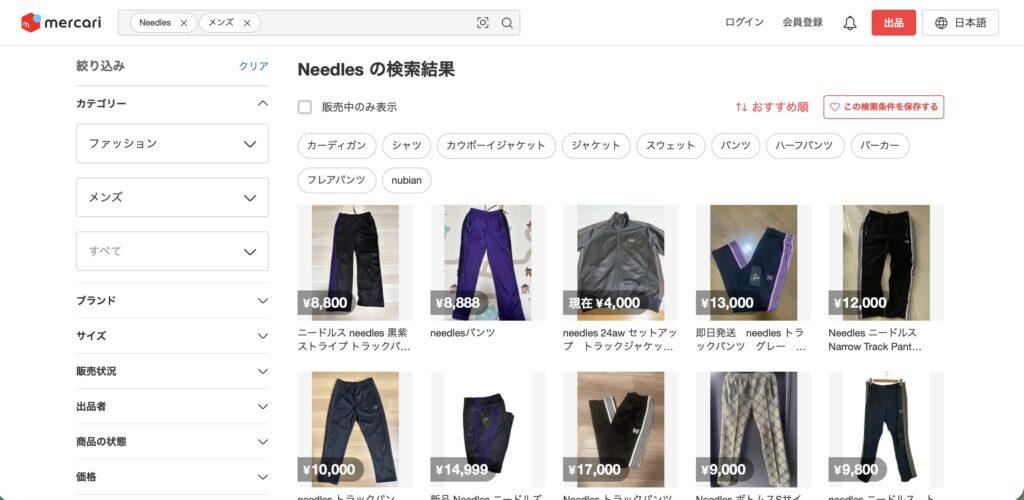Click the Mercari logo
Image resolution: width=1024 pixels, height=500 pixels.
click(x=61, y=23)
